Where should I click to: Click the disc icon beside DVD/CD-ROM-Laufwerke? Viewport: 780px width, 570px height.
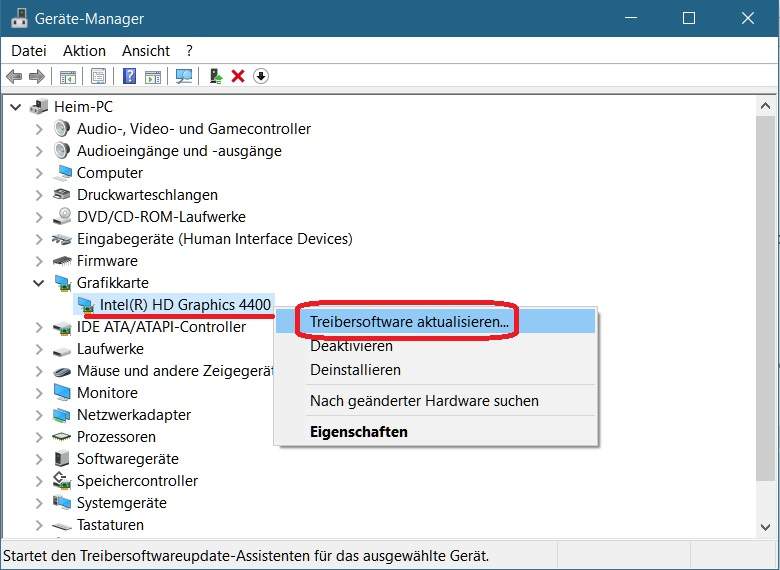pyautogui.click(x=62, y=216)
